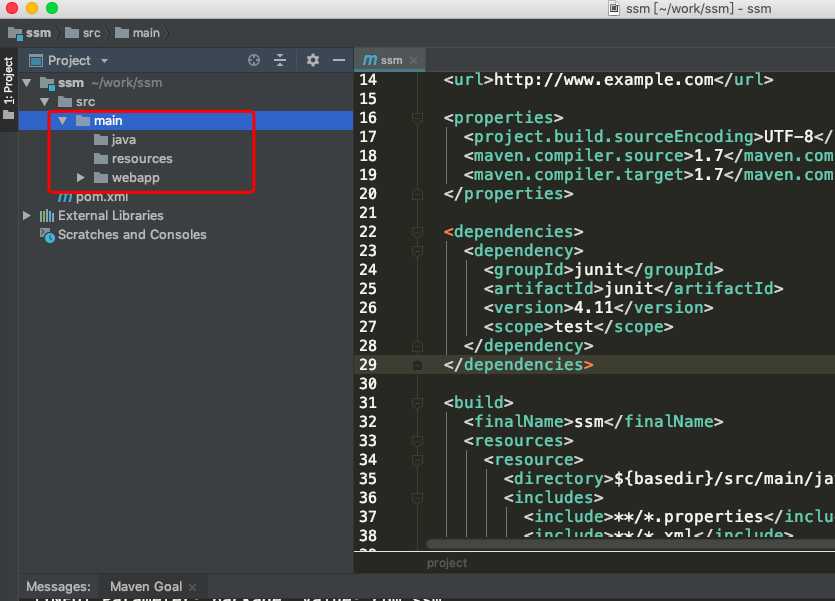Collapse the main folder arrow
The height and width of the screenshot is (601, 835).
63,121
